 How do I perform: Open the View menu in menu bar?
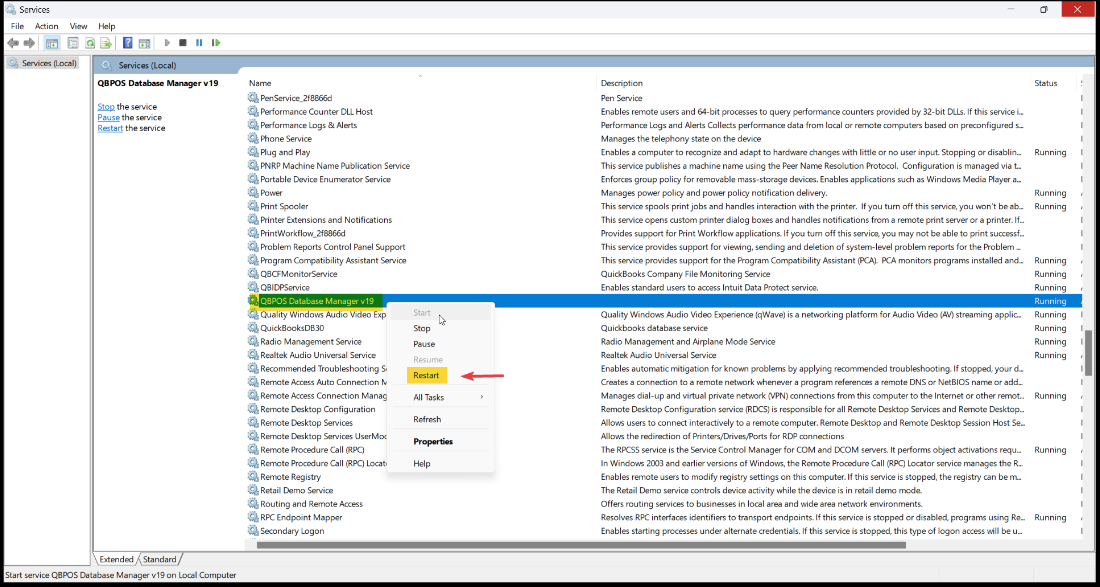(78, 26)
